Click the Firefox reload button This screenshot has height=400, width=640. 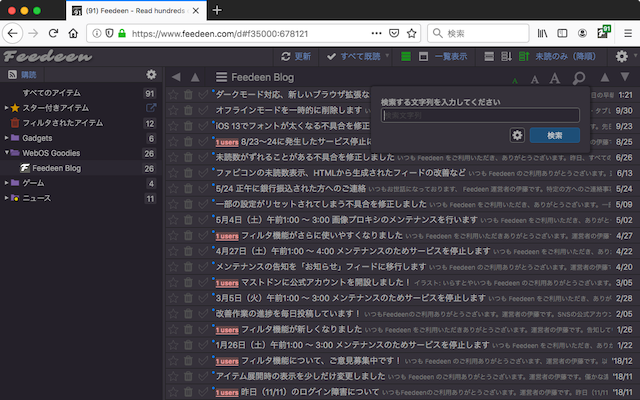[53, 33]
